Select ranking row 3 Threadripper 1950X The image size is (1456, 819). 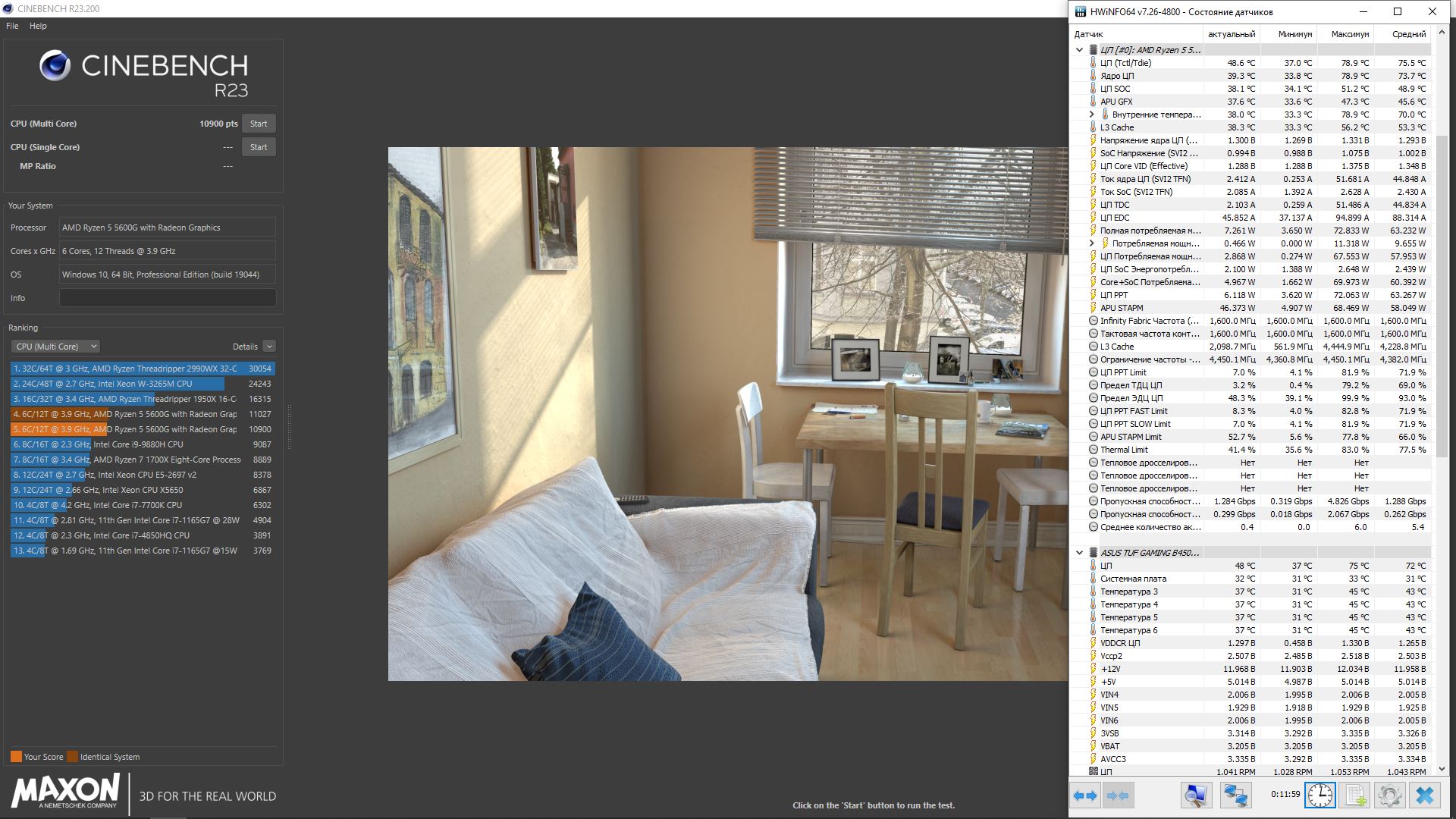click(x=143, y=399)
